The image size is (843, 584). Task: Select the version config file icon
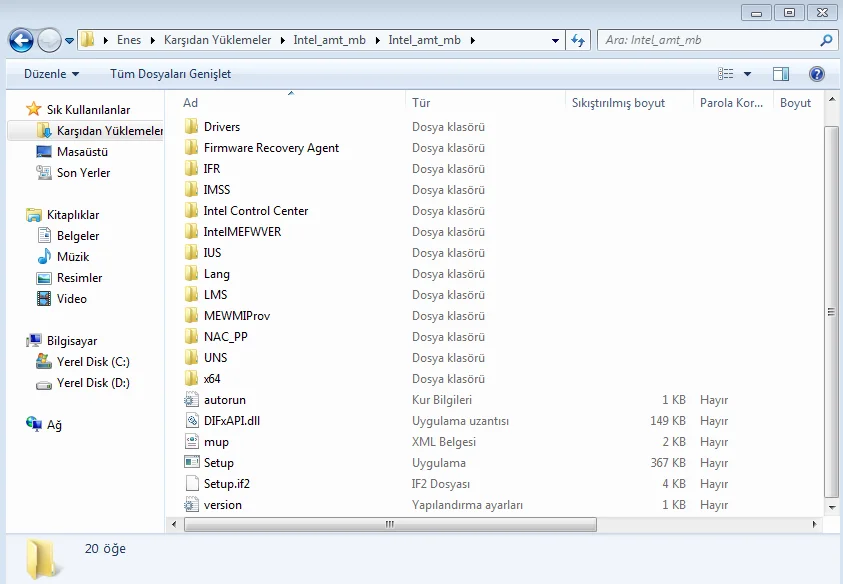[x=191, y=504]
